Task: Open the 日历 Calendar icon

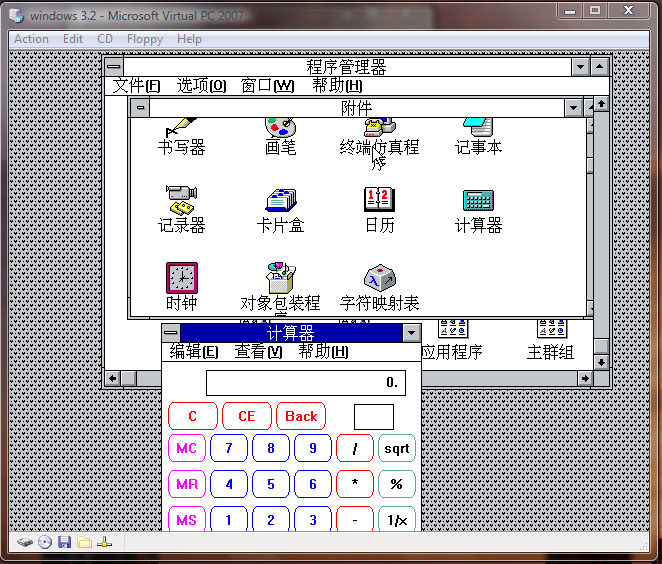Action: (380, 200)
